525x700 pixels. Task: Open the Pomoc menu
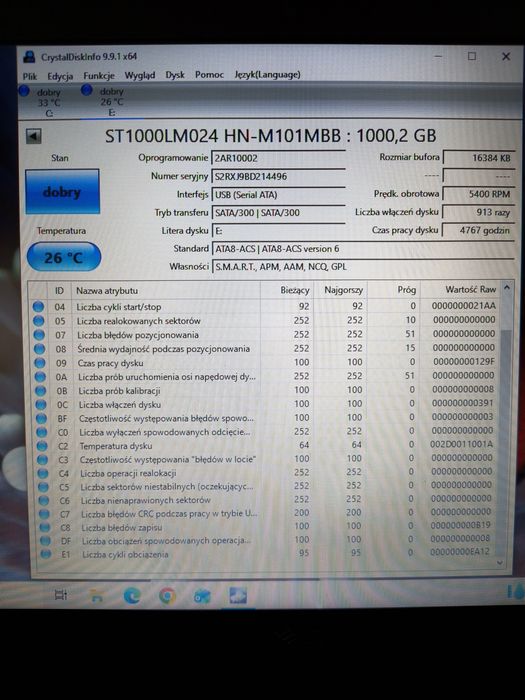tap(209, 75)
